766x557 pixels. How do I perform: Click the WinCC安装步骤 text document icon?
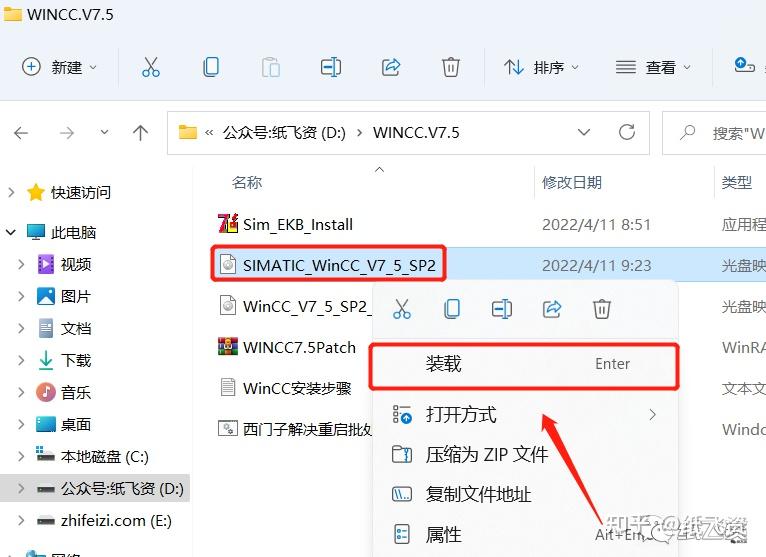coord(228,388)
